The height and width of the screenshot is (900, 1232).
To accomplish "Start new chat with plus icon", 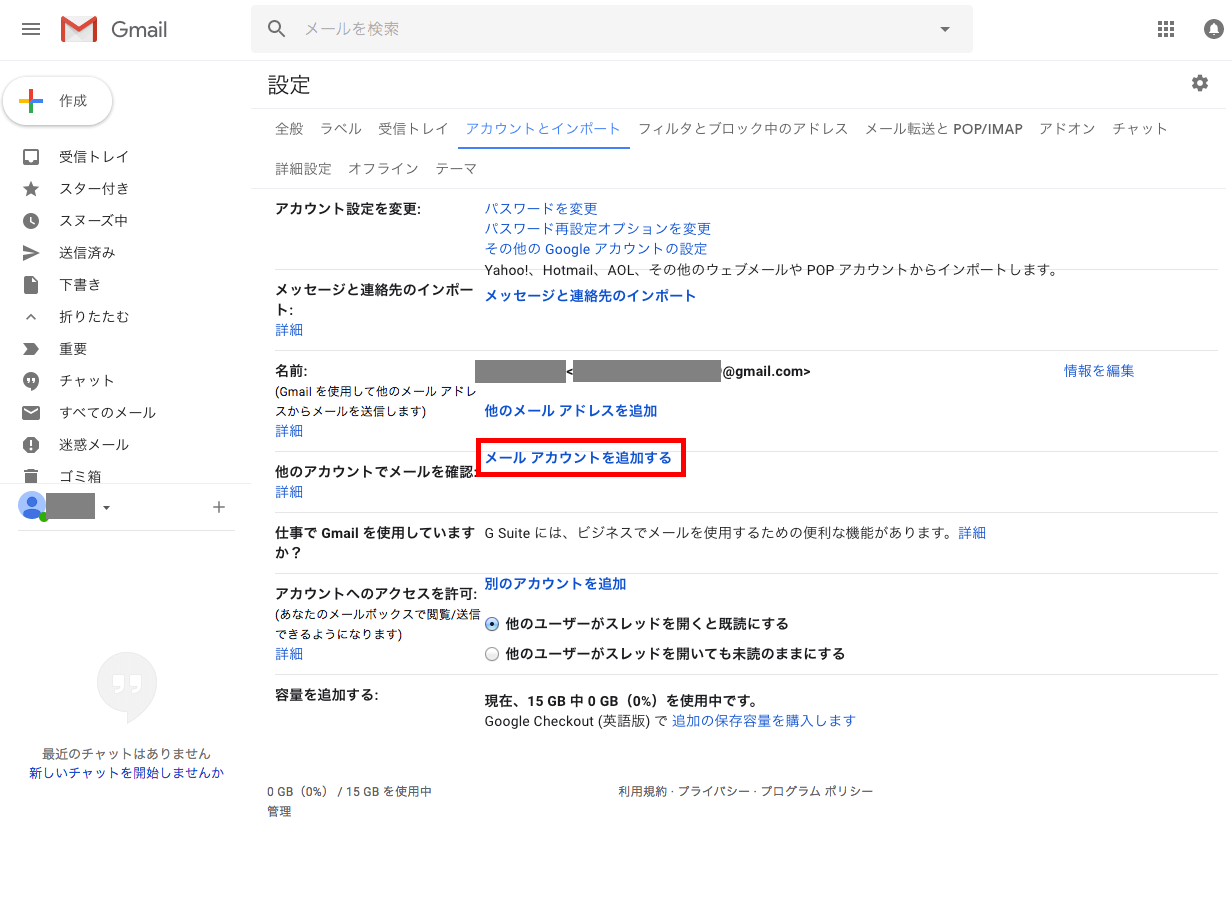I will pos(219,507).
